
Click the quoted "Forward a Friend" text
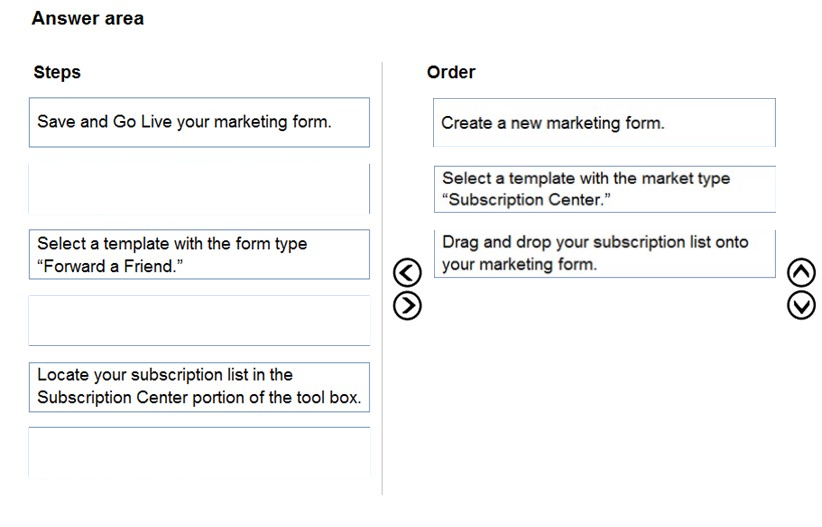coord(110,266)
